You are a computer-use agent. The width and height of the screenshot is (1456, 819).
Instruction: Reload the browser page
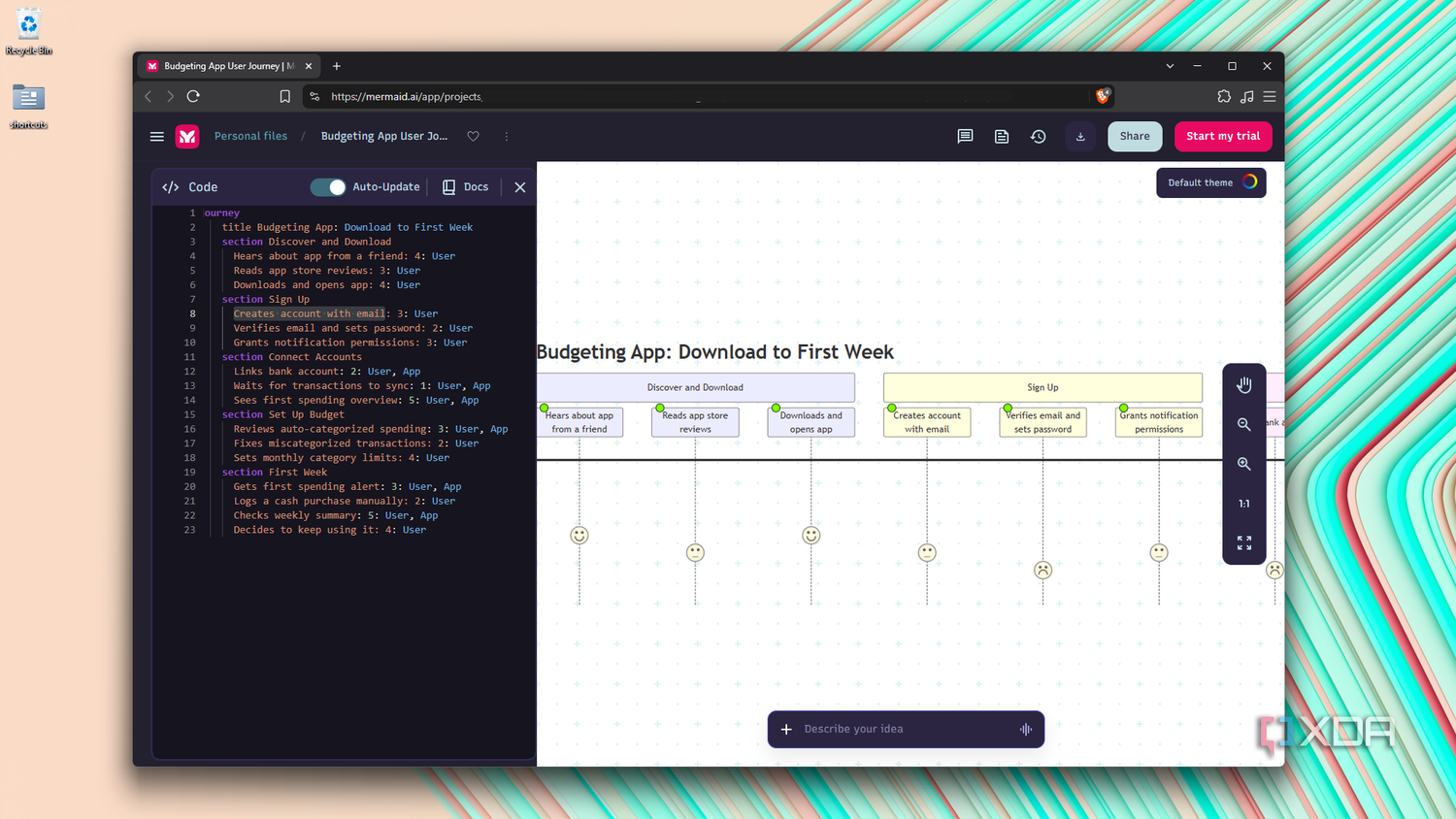(x=193, y=96)
